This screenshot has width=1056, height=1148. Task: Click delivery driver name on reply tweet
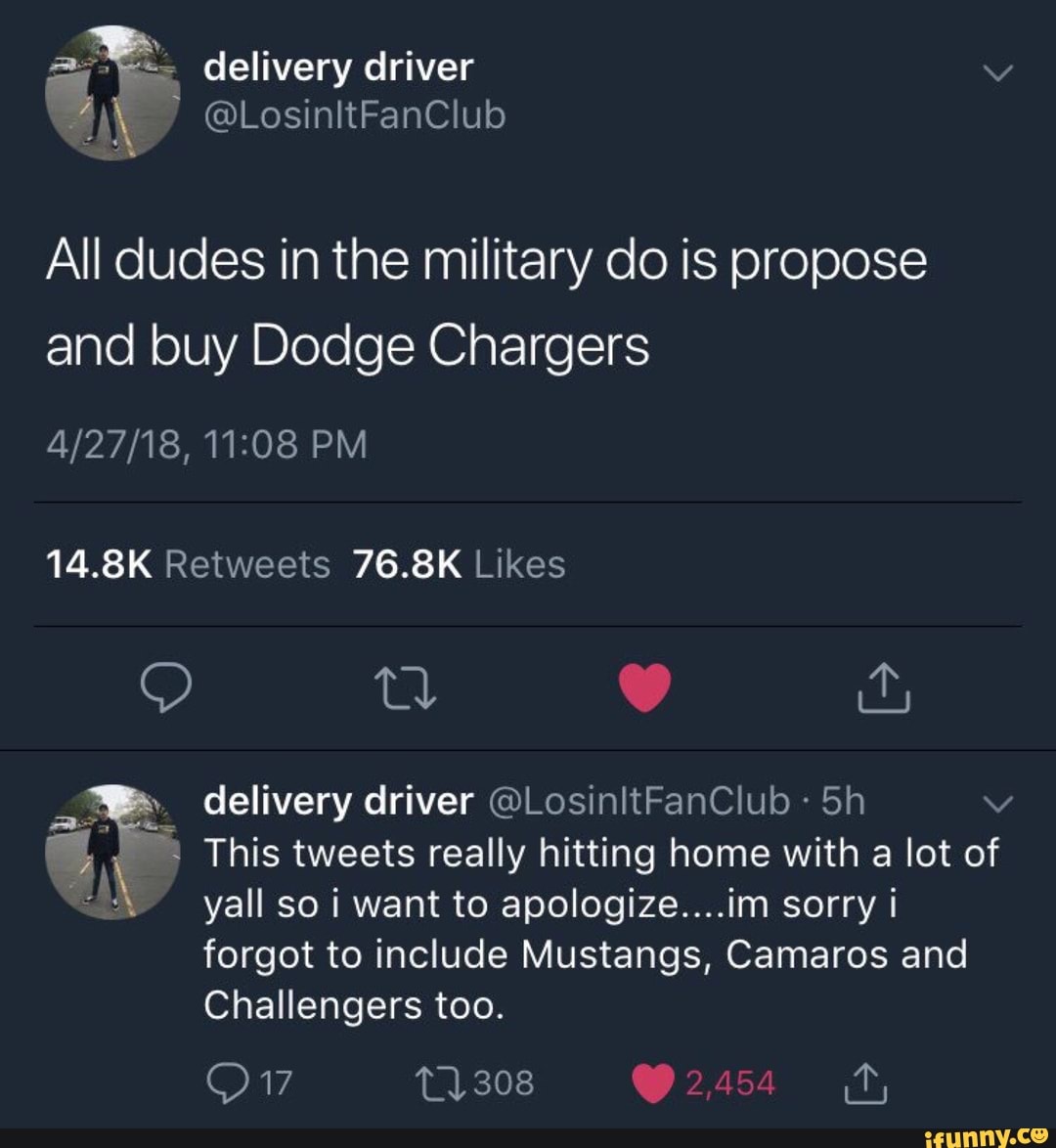click(x=338, y=801)
